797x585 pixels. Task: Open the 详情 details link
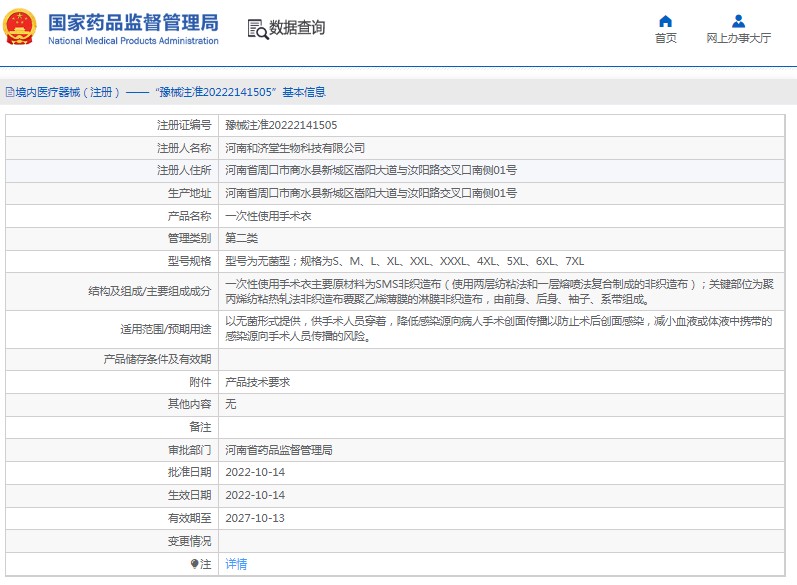236,564
